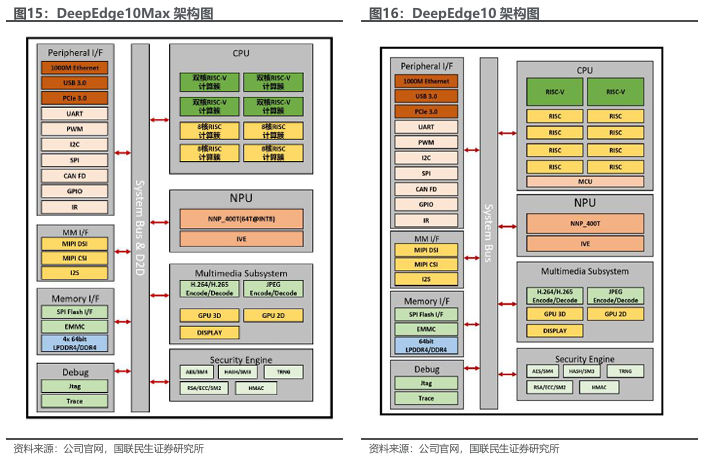Click the Jtag block in DeepEdge10 Debug
705x460 pixels.
coord(426,383)
